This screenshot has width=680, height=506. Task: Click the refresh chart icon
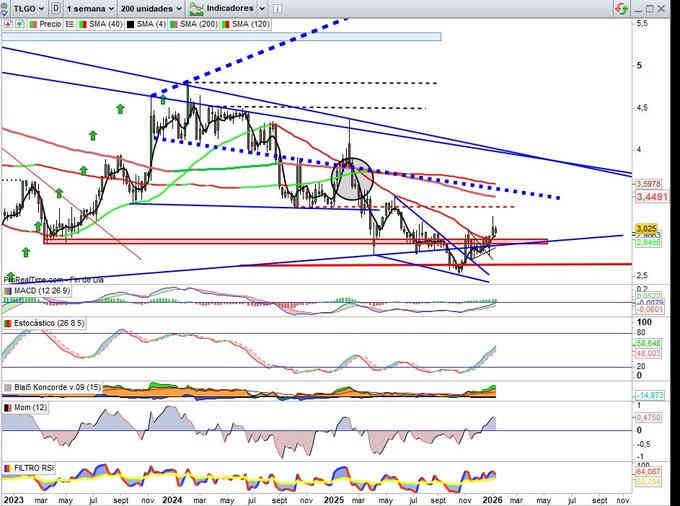[621, 7]
